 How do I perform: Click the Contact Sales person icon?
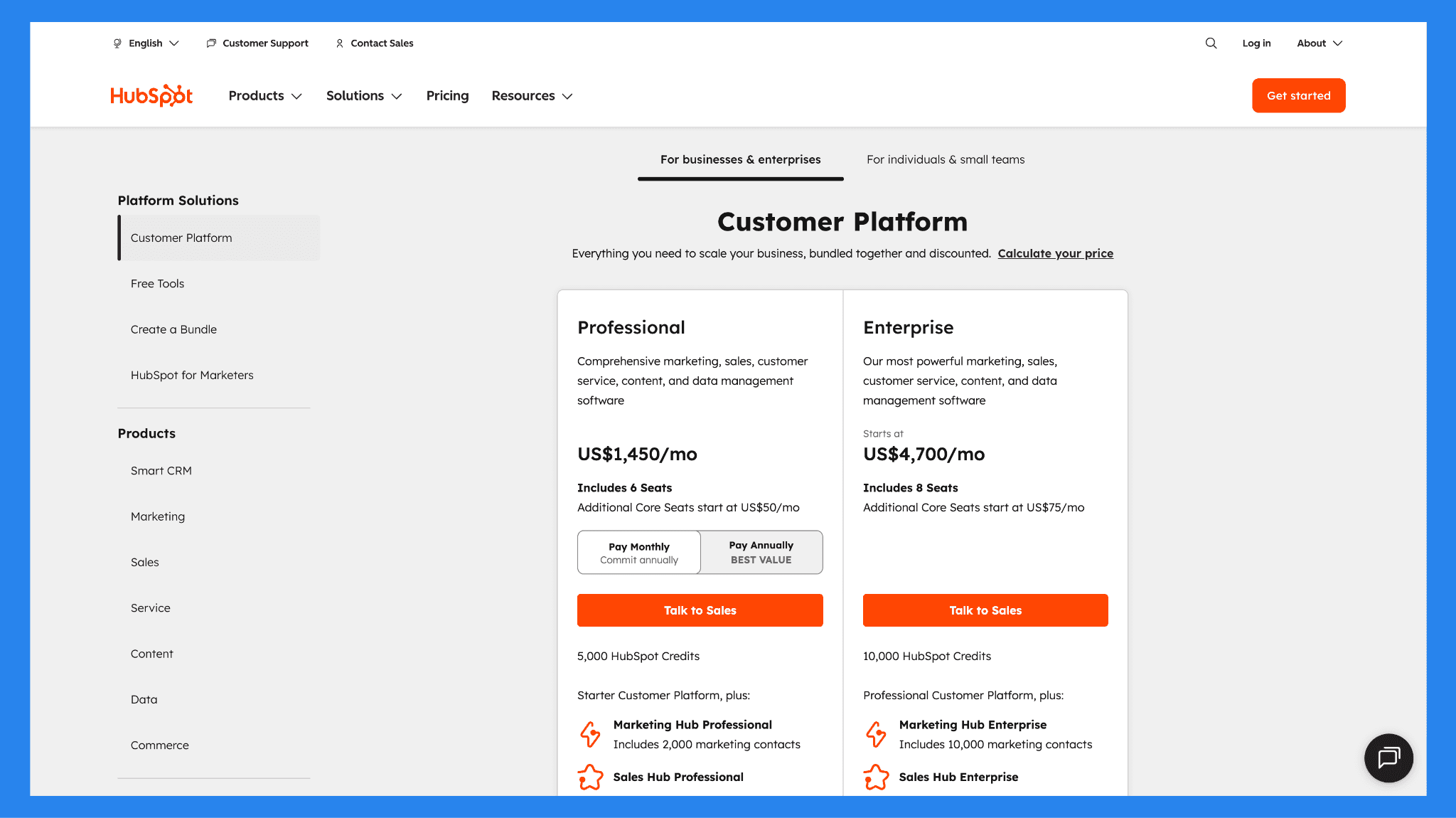point(340,43)
